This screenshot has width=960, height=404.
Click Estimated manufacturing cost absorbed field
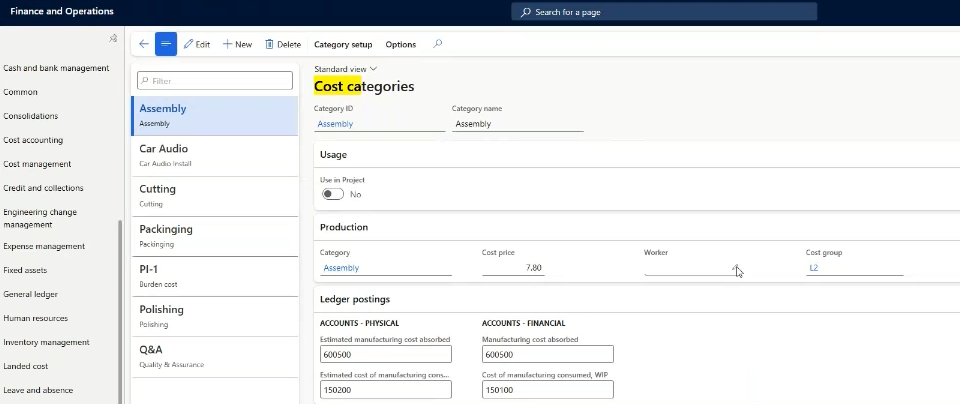click(386, 354)
